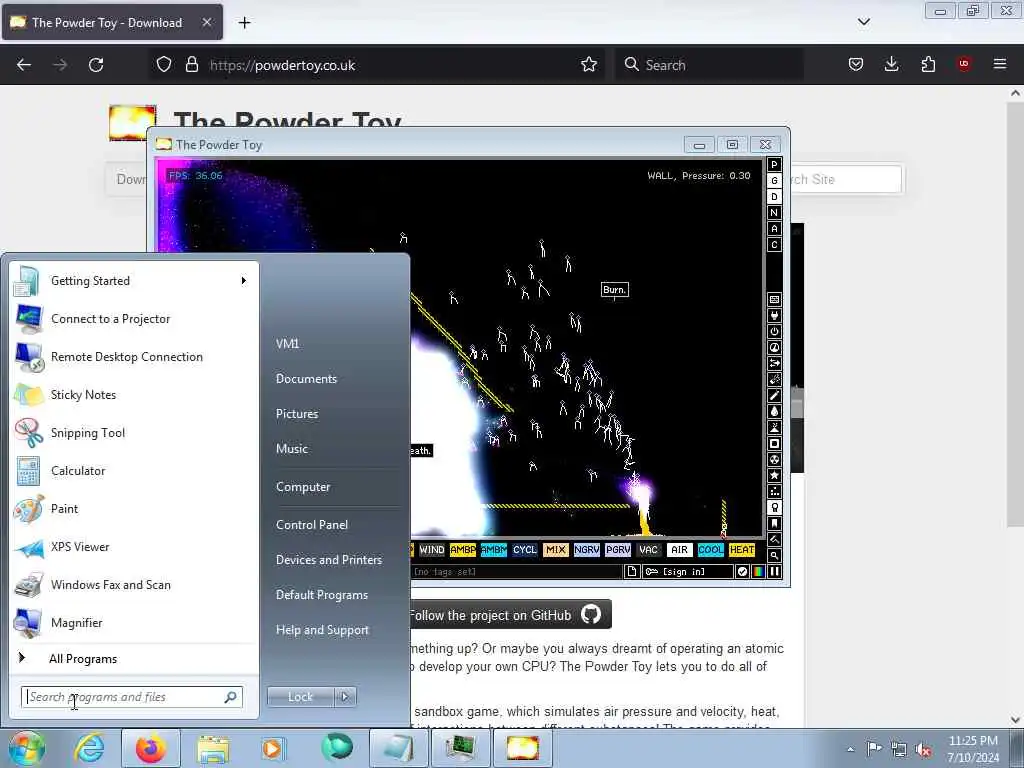Click the Lock button in Start menu
The height and width of the screenshot is (768, 1024).
tap(300, 697)
